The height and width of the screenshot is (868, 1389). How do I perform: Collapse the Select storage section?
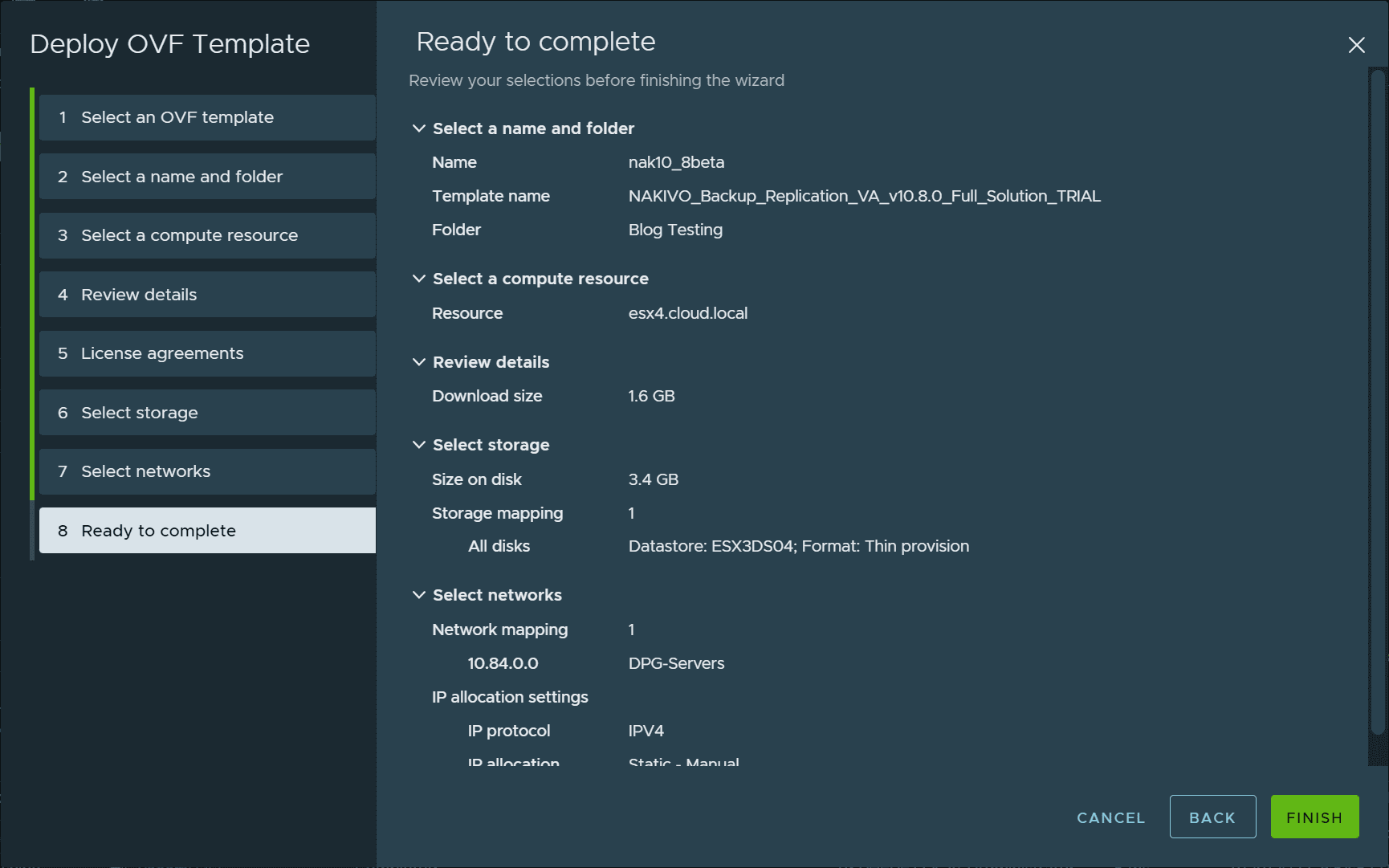(418, 444)
